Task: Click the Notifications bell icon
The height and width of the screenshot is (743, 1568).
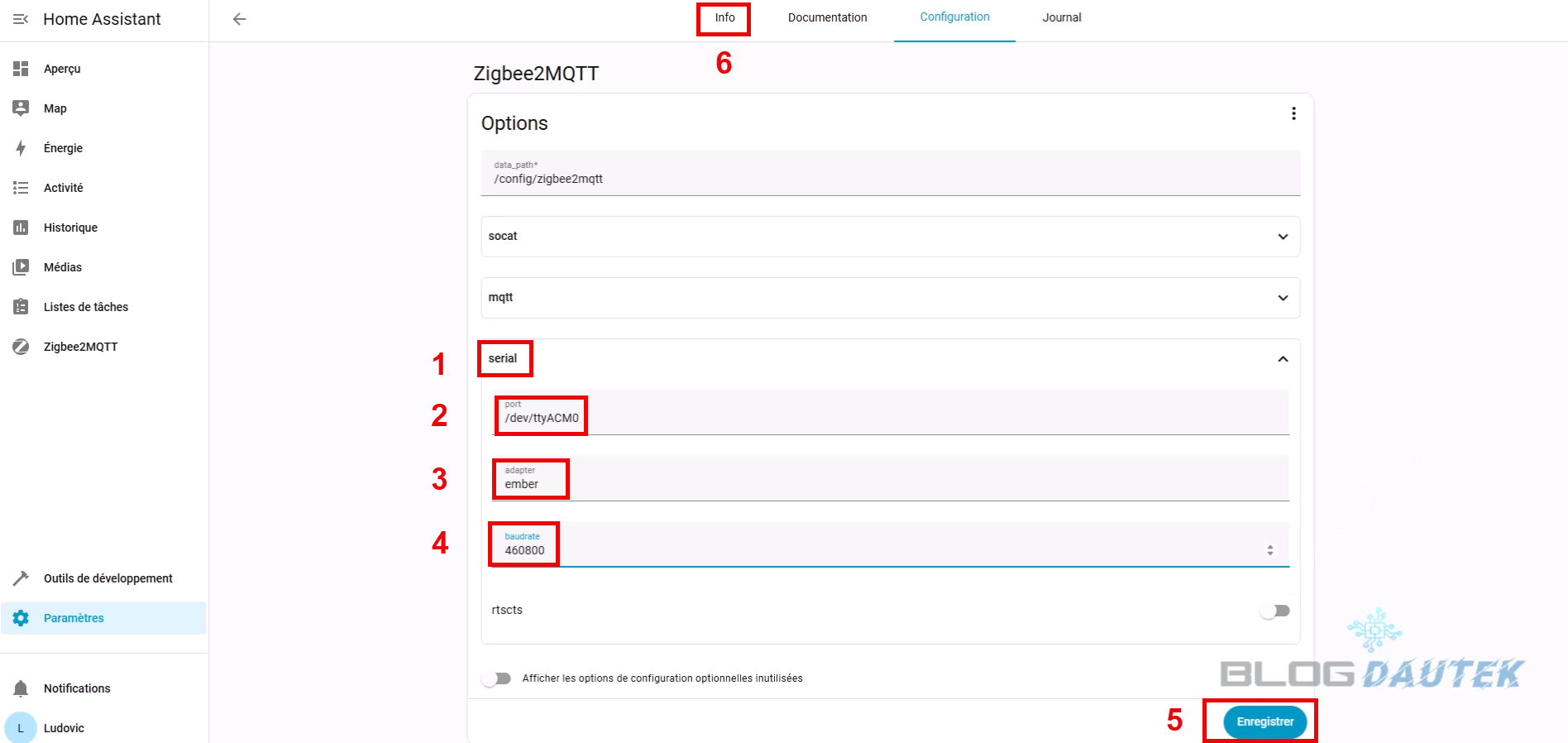Action: coord(21,688)
